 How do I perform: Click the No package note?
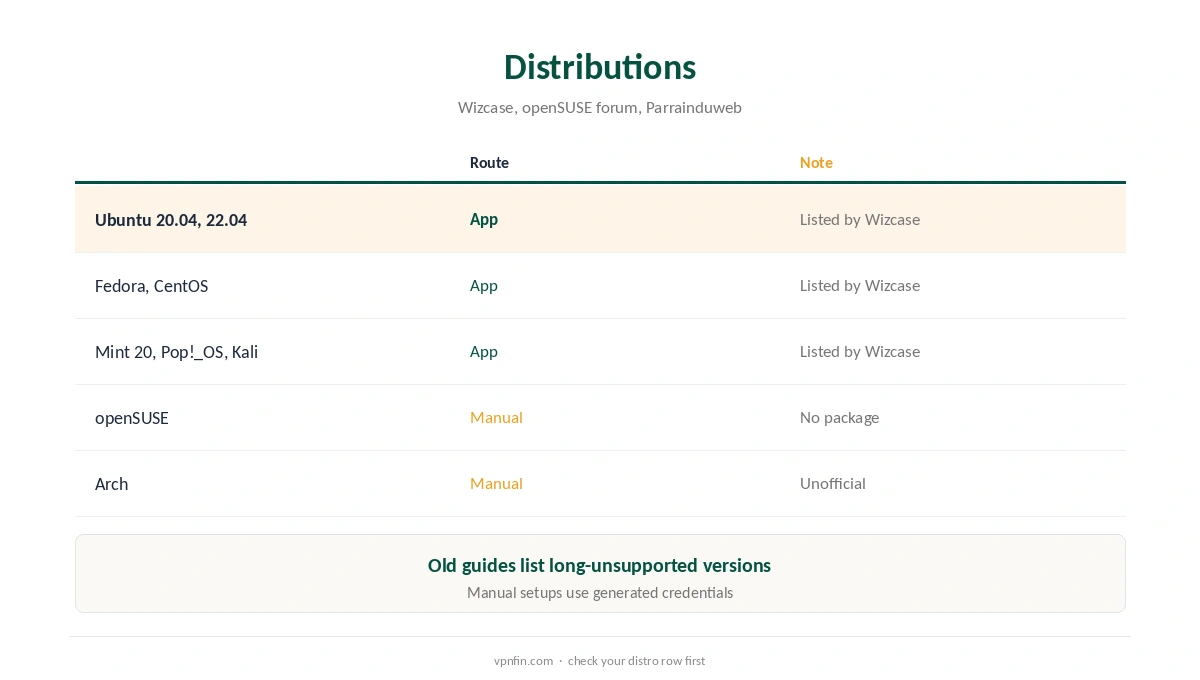pyautogui.click(x=840, y=417)
